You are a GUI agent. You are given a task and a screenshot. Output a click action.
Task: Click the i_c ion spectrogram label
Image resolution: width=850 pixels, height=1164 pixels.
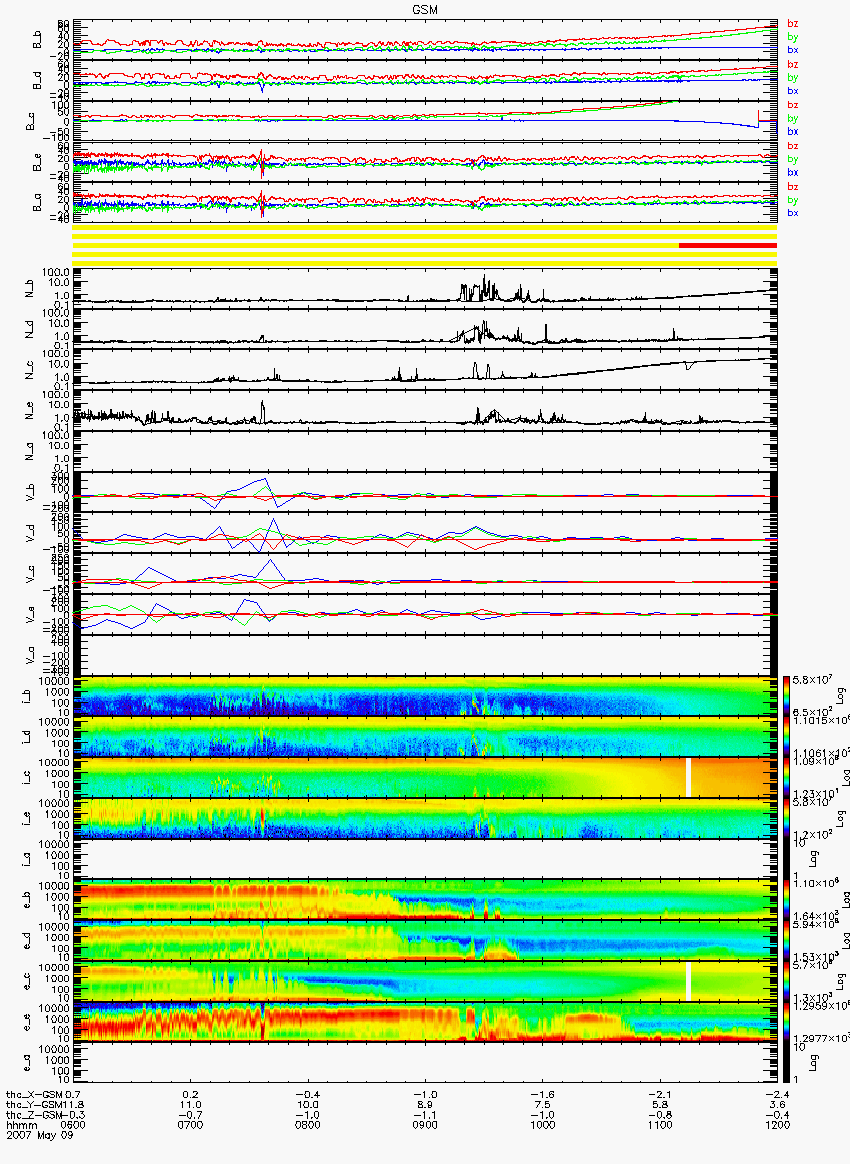pyautogui.click(x=26, y=777)
